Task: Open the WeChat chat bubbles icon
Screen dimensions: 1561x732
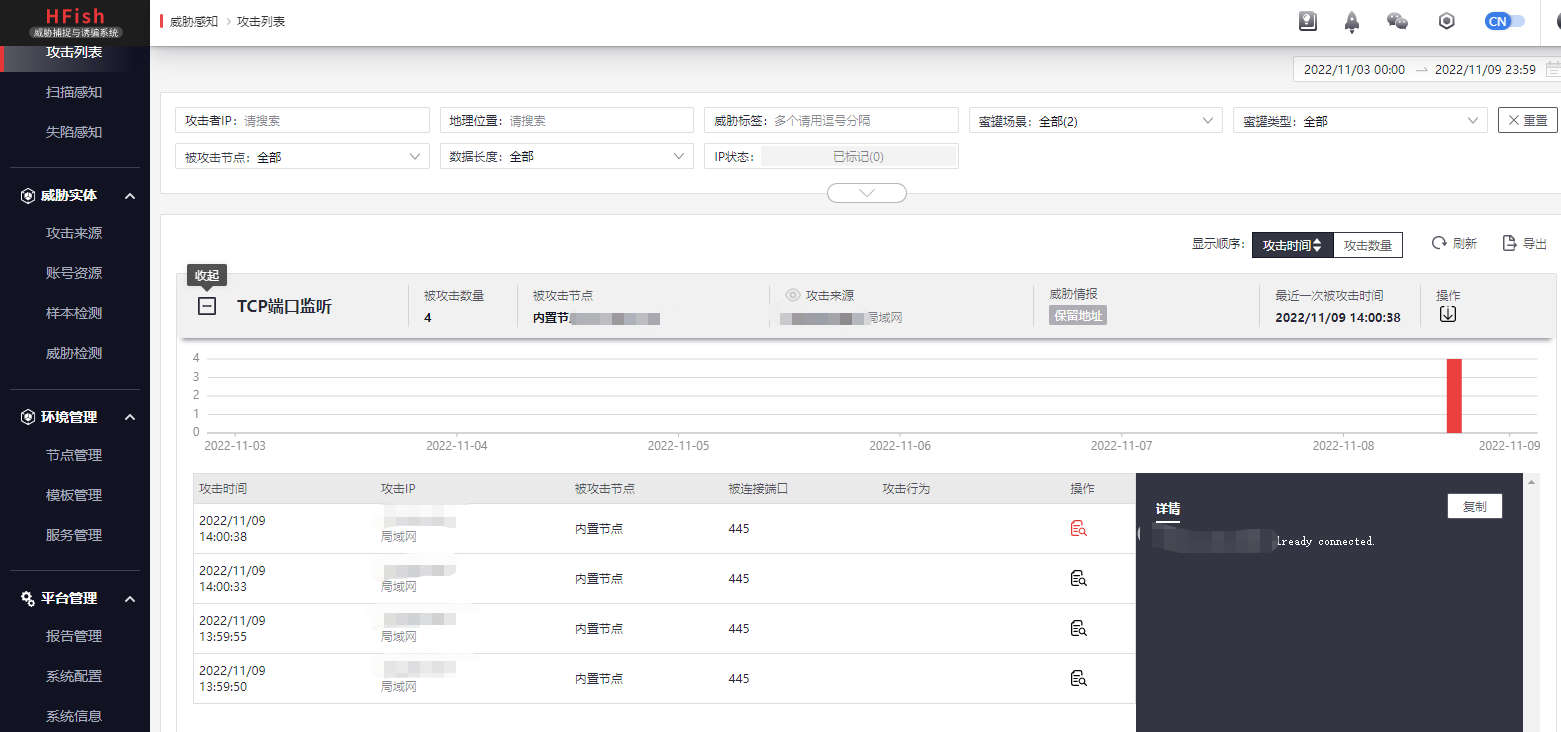Action: [x=1398, y=21]
